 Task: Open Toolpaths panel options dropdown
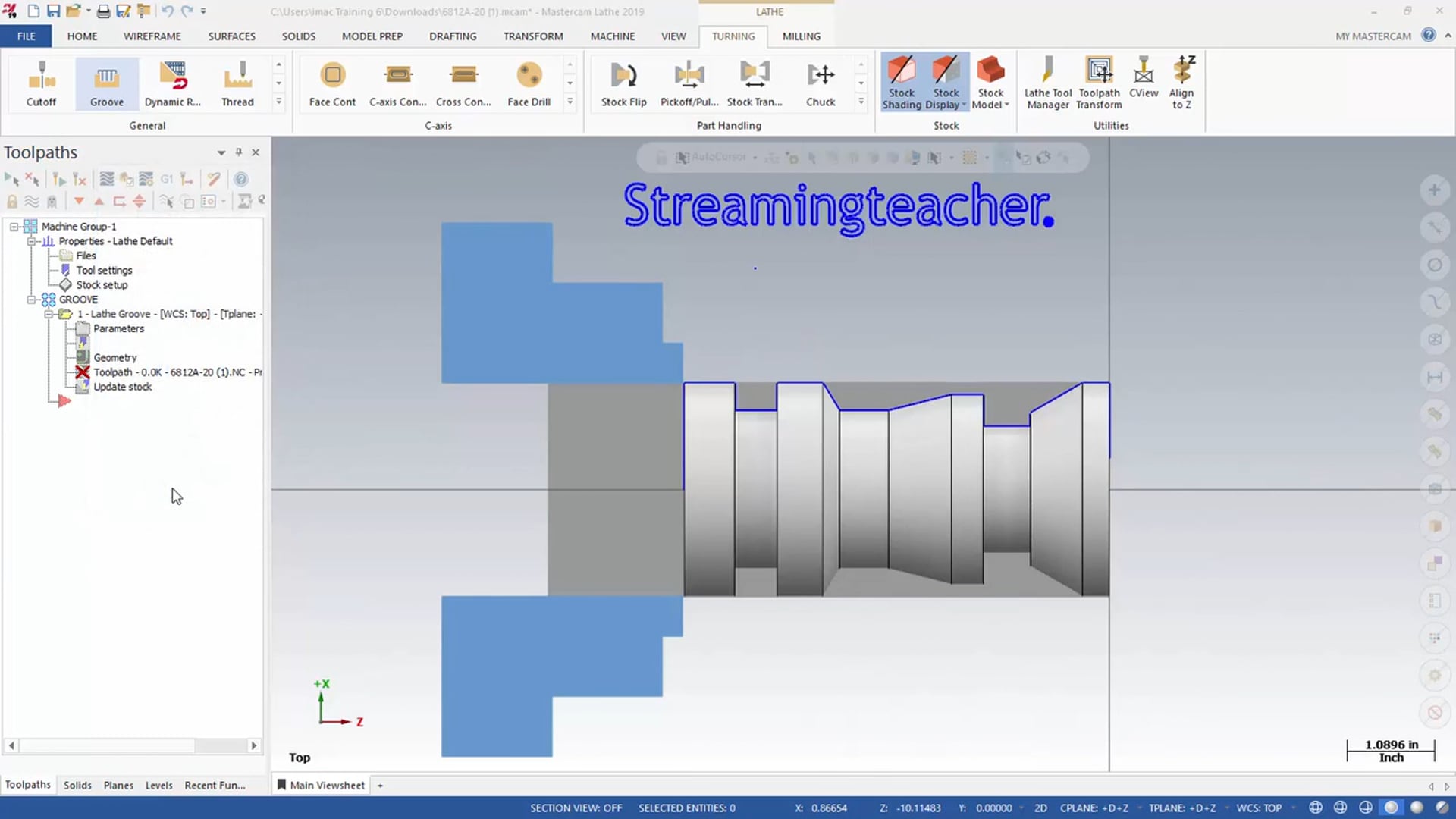pos(221,152)
